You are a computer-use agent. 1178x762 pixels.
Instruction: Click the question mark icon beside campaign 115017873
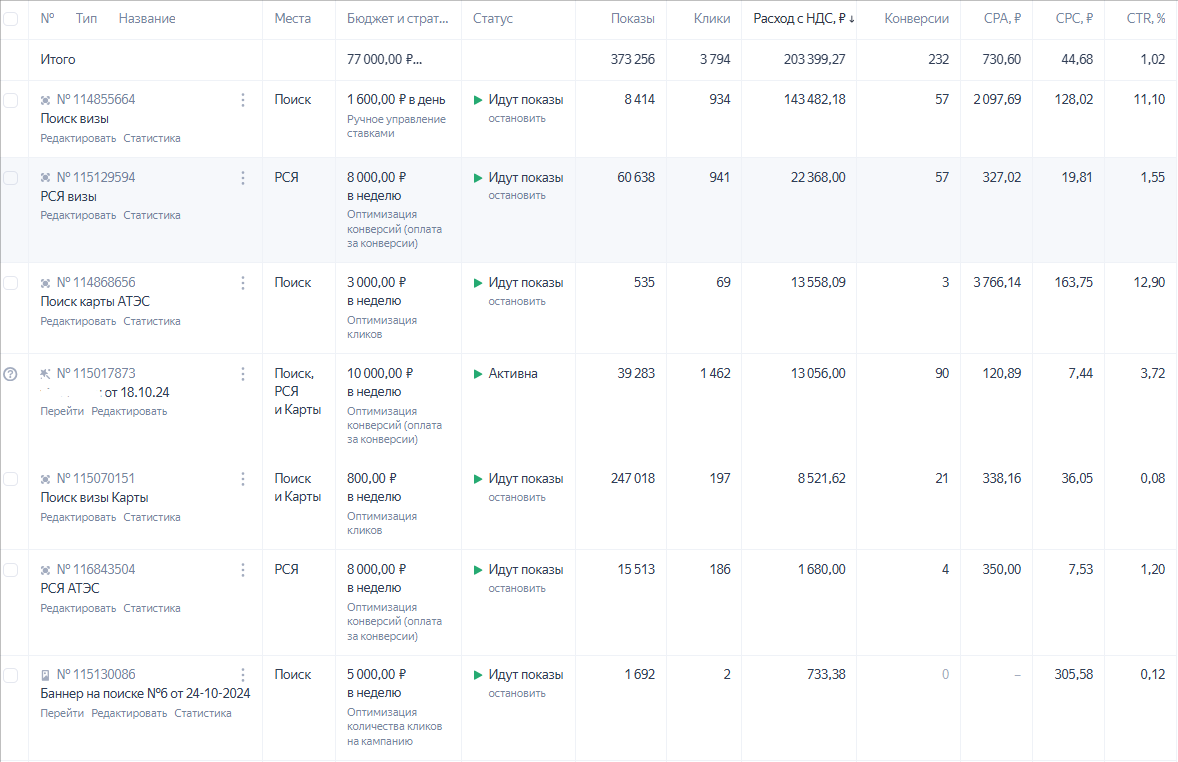pyautogui.click(x=11, y=374)
